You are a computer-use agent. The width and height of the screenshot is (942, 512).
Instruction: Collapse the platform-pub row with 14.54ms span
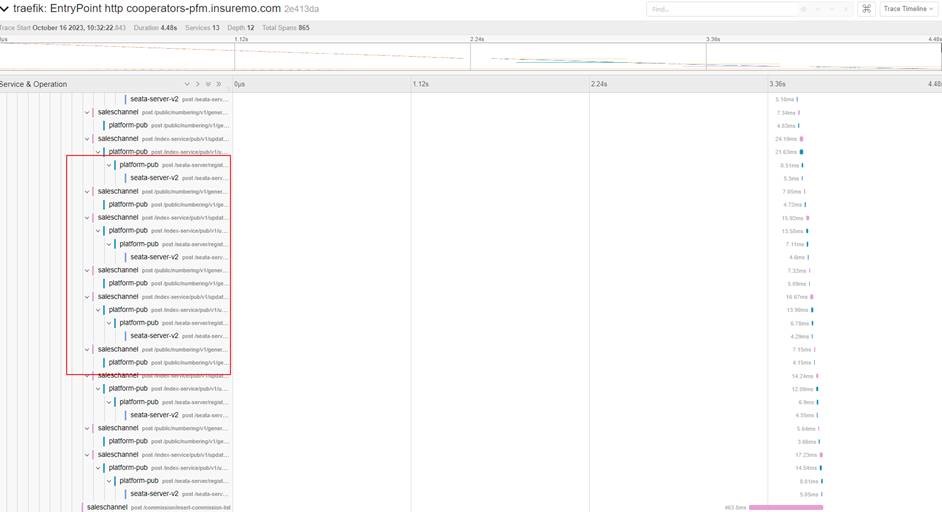pyautogui.click(x=98, y=468)
